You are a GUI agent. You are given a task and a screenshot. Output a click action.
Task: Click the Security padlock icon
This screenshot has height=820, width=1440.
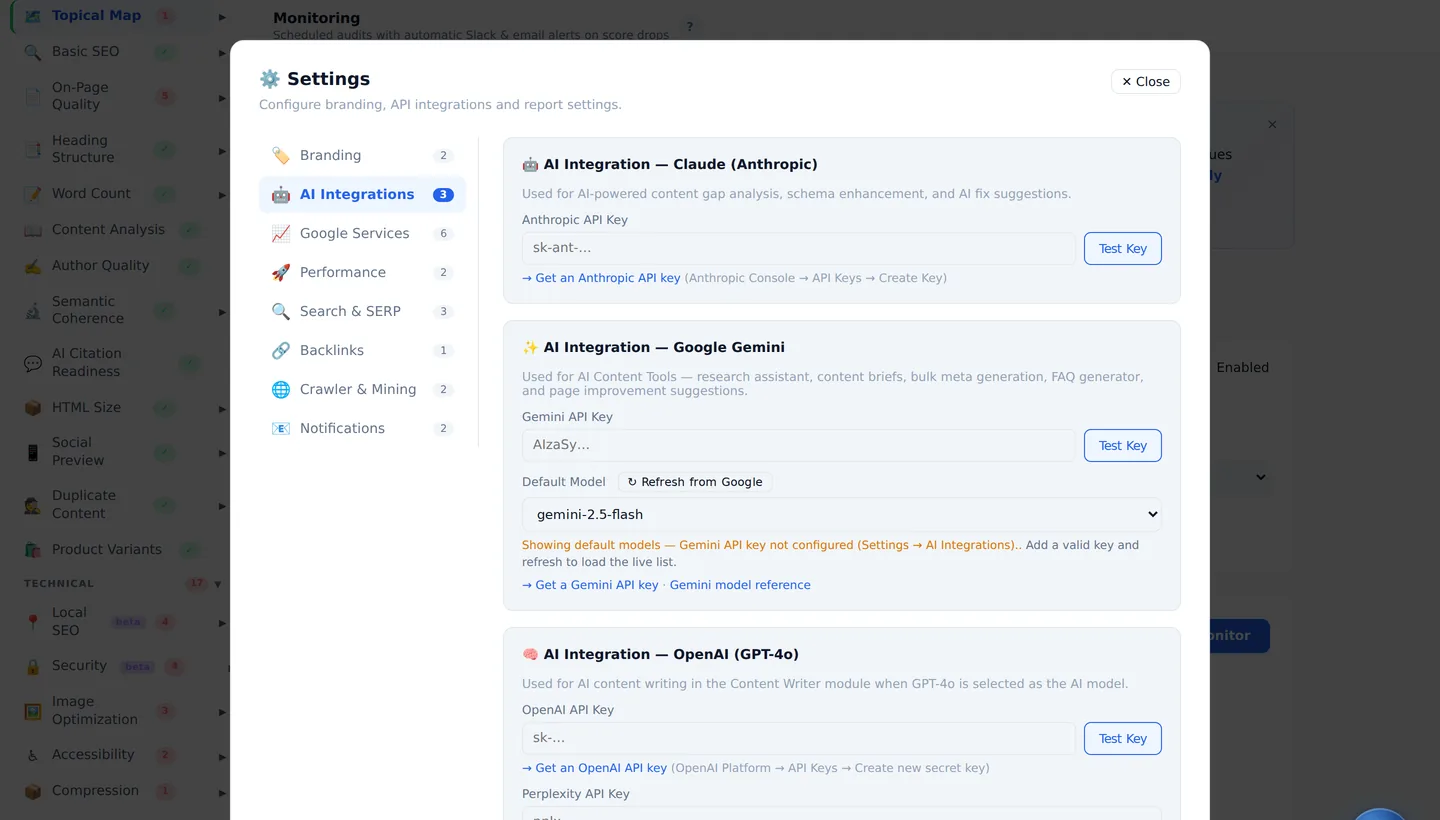[x=33, y=666]
